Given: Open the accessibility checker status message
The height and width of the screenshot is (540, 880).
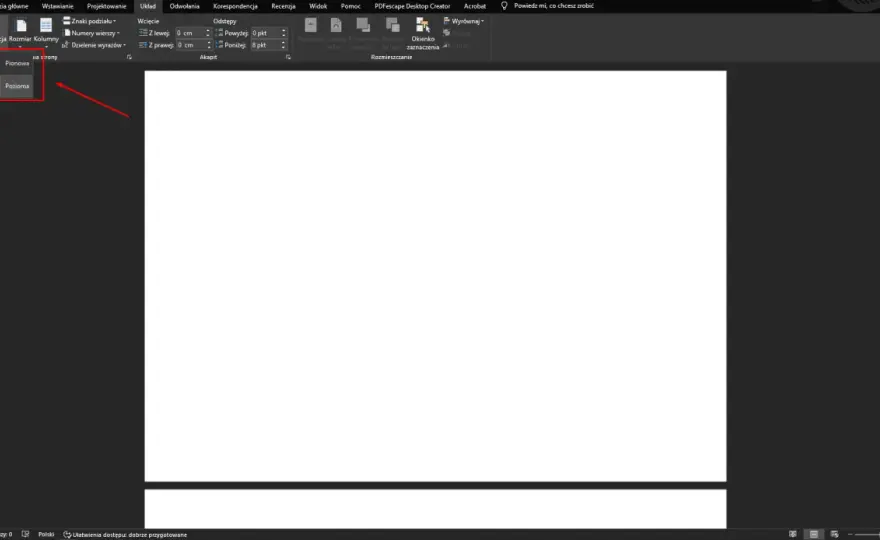Looking at the screenshot, I should click(125, 534).
